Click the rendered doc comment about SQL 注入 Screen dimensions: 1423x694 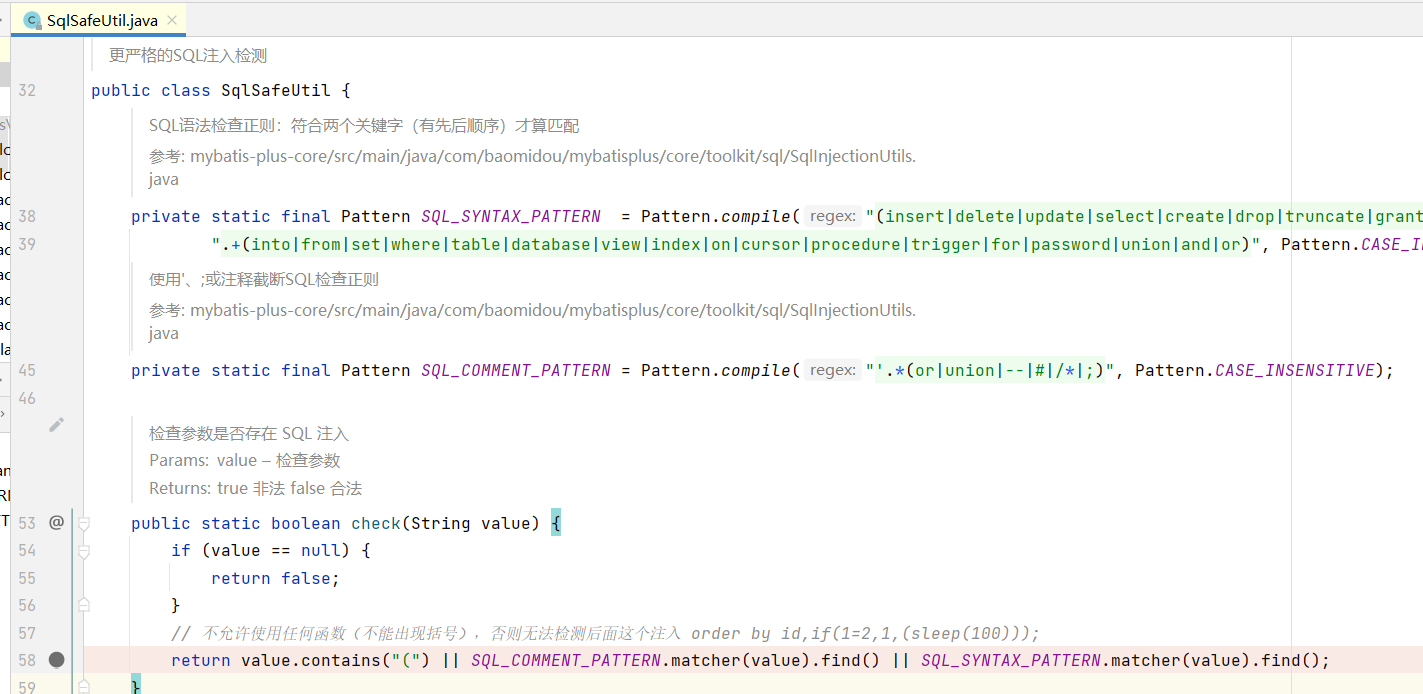[x=249, y=434]
